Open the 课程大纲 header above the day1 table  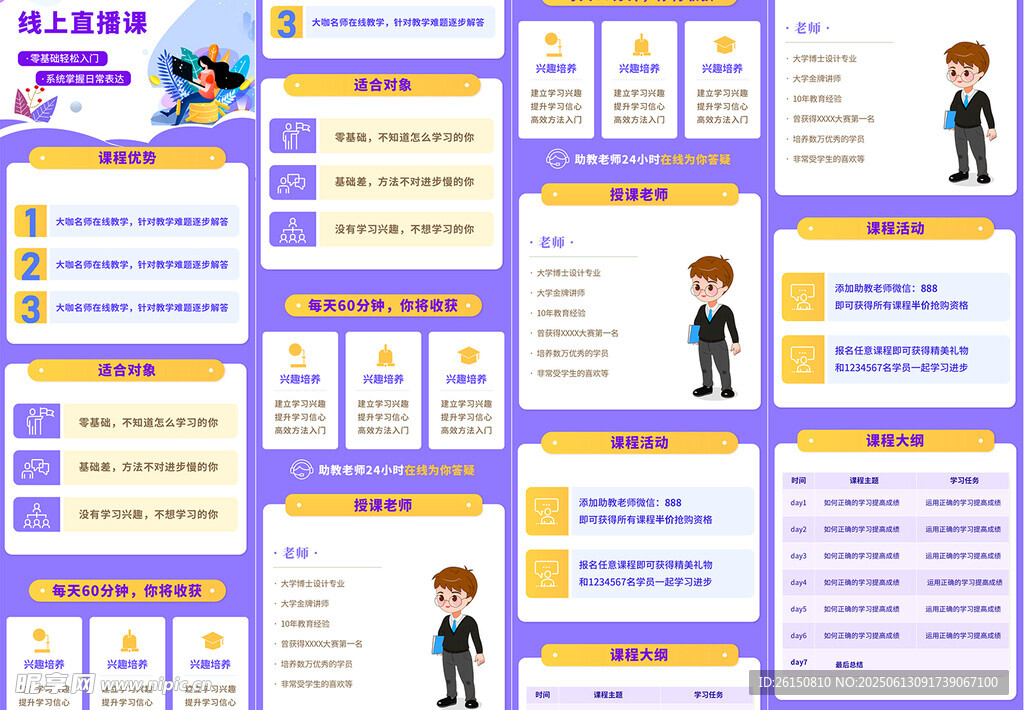pos(895,441)
